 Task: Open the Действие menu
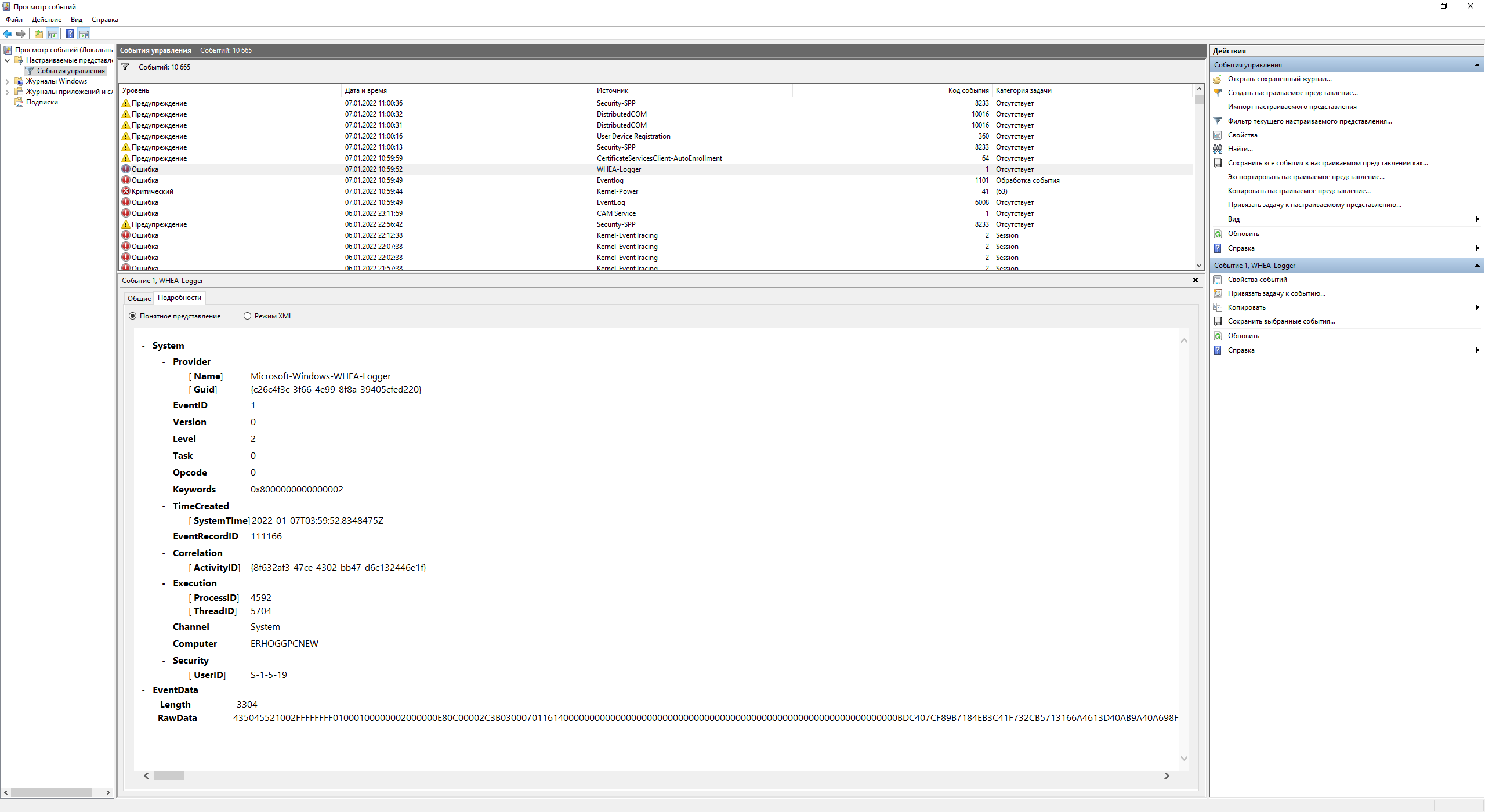click(x=46, y=20)
